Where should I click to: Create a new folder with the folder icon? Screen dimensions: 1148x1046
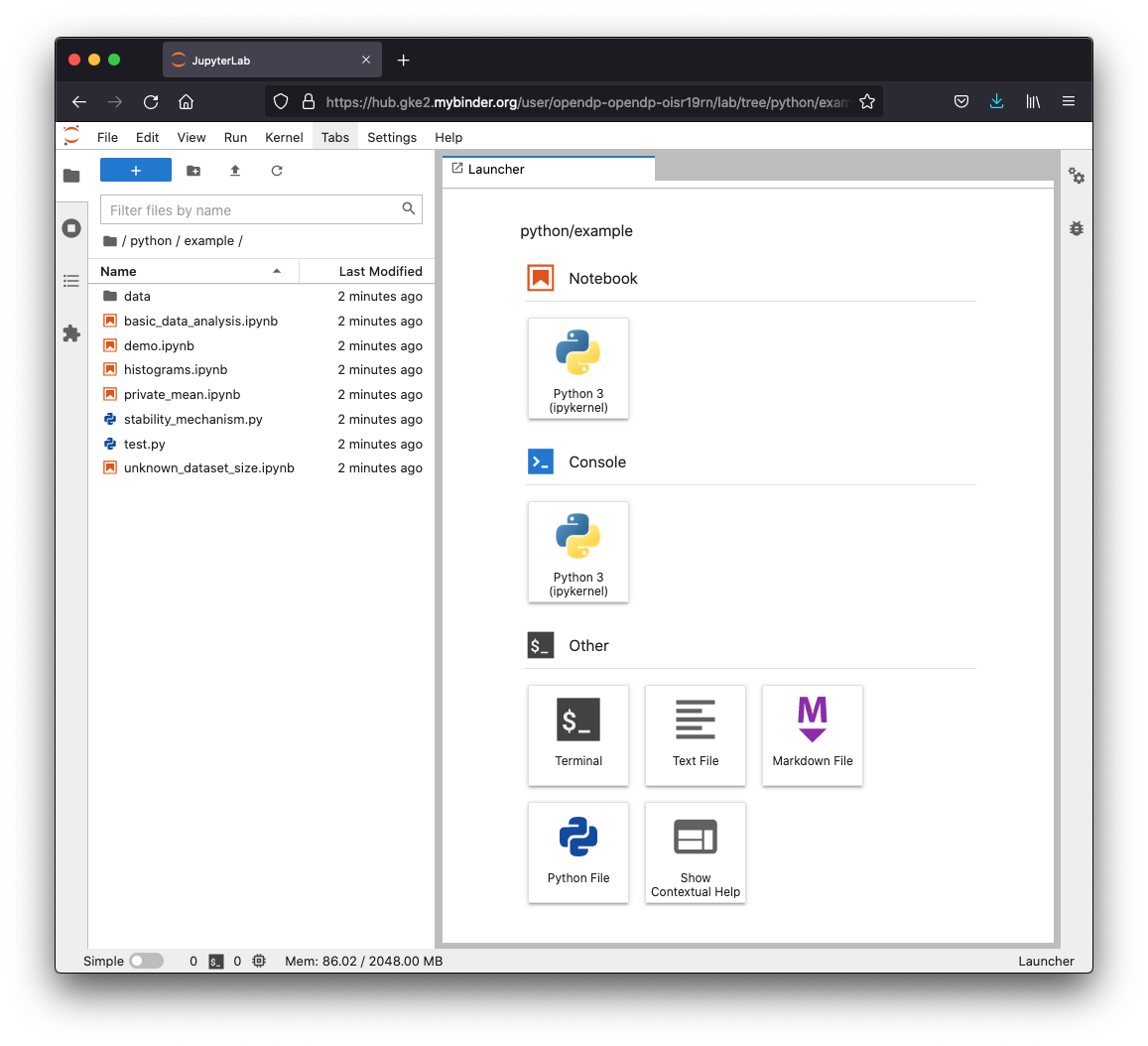tap(192, 170)
